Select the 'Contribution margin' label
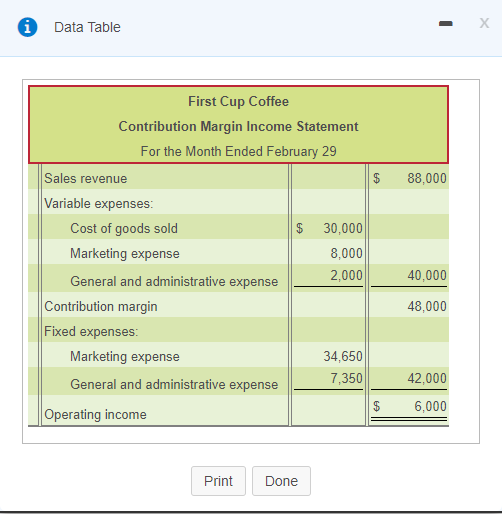502x514 pixels. 101,306
